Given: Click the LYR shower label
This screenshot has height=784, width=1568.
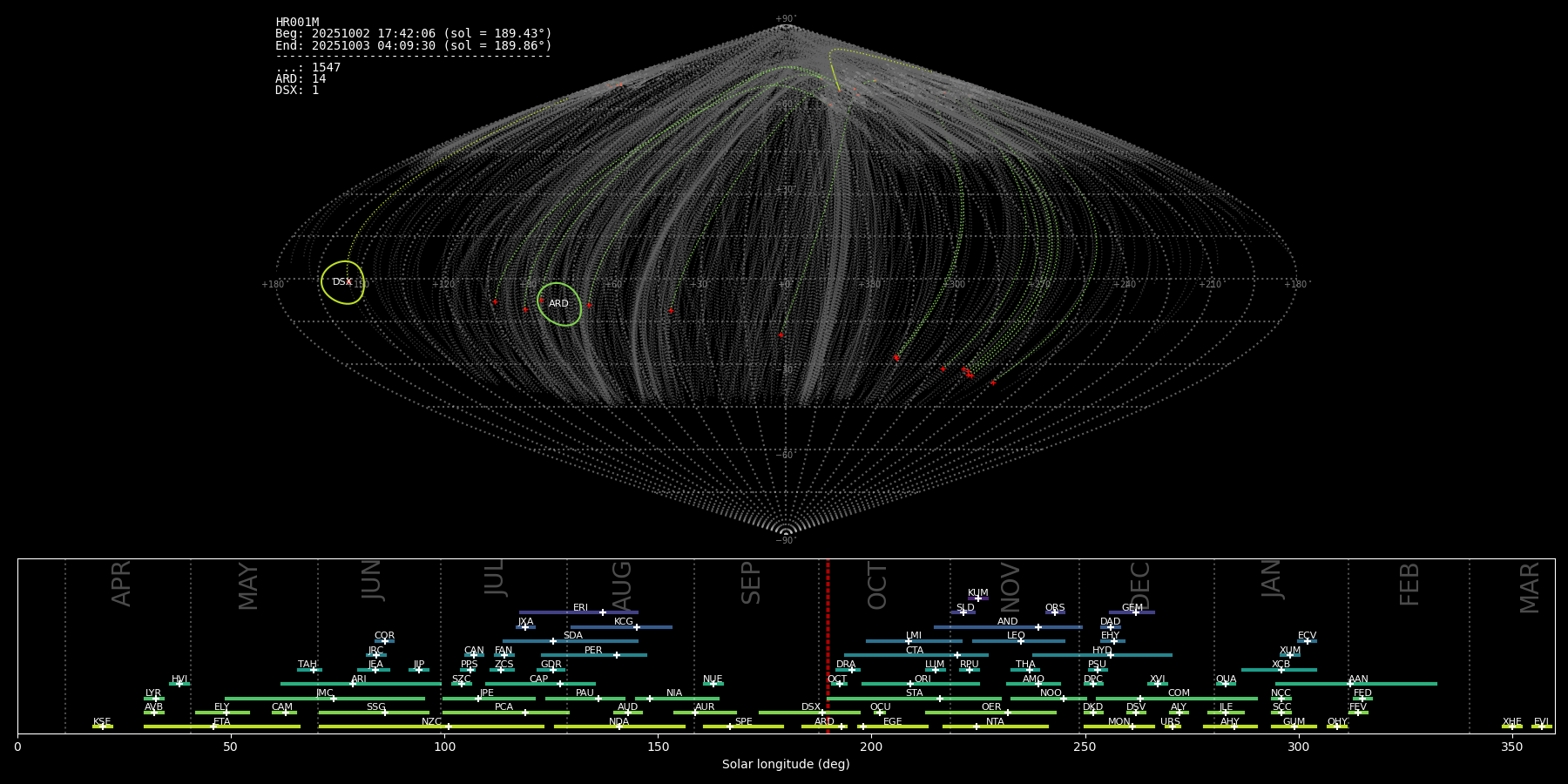Looking at the screenshot, I should coord(153,693).
